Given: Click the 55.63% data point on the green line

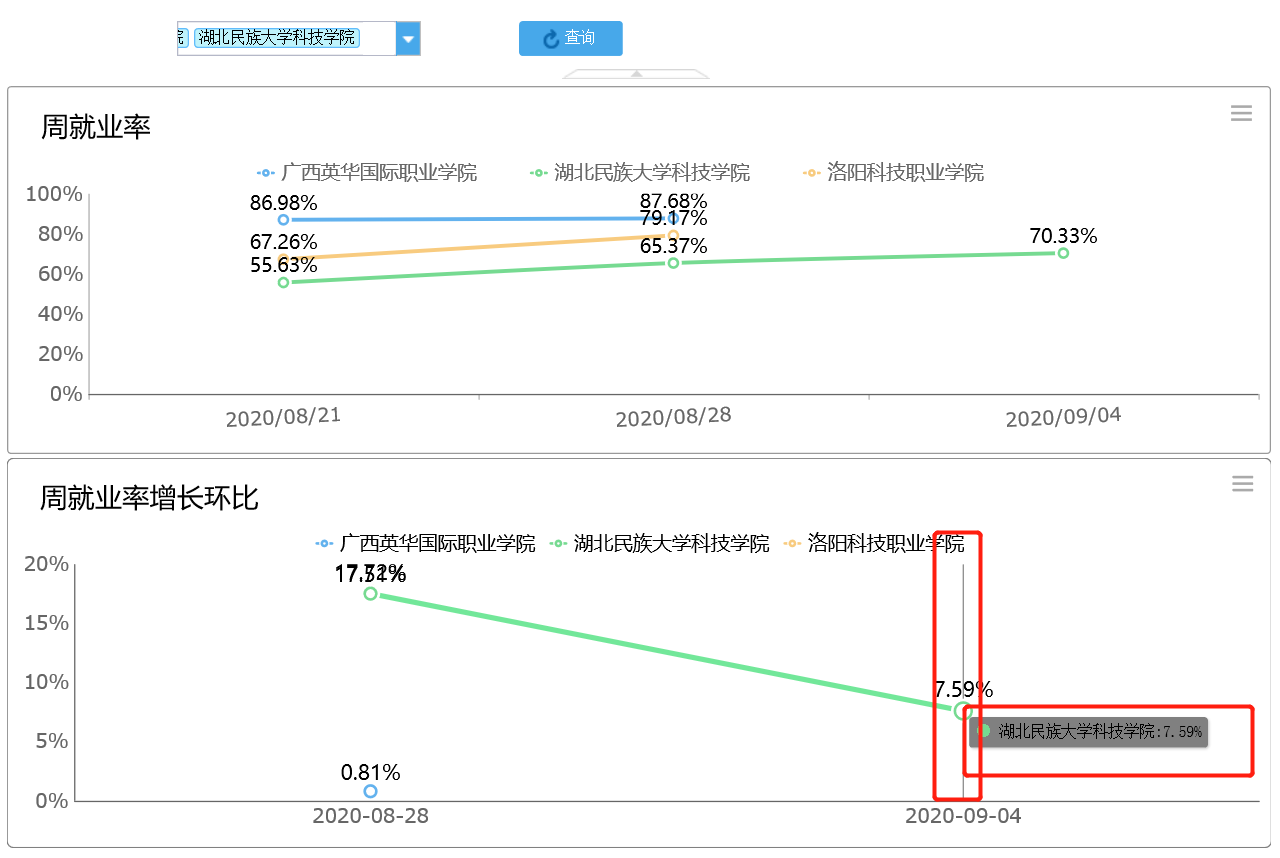Looking at the screenshot, I should pos(283,282).
